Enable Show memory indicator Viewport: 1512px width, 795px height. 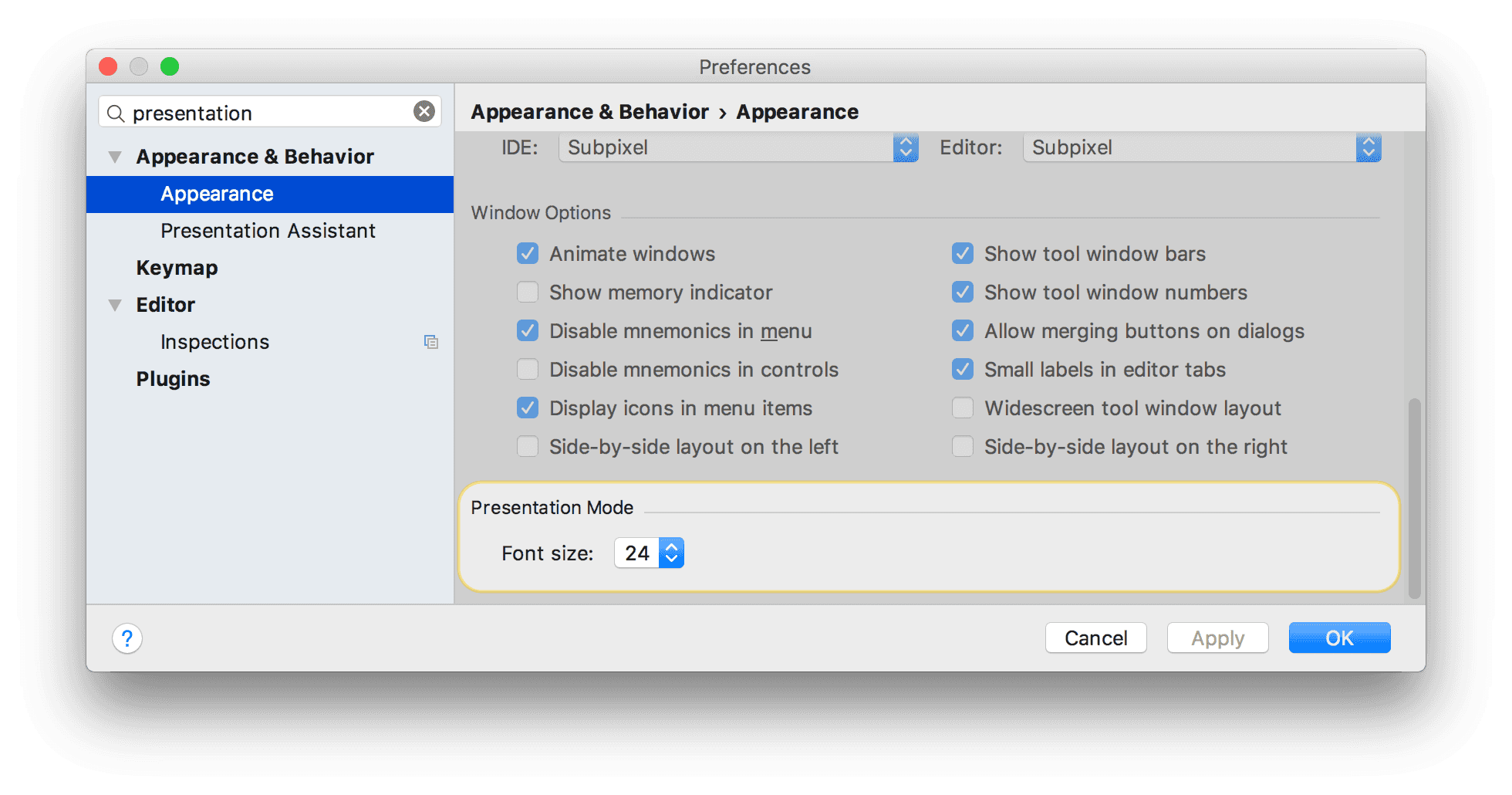click(528, 293)
